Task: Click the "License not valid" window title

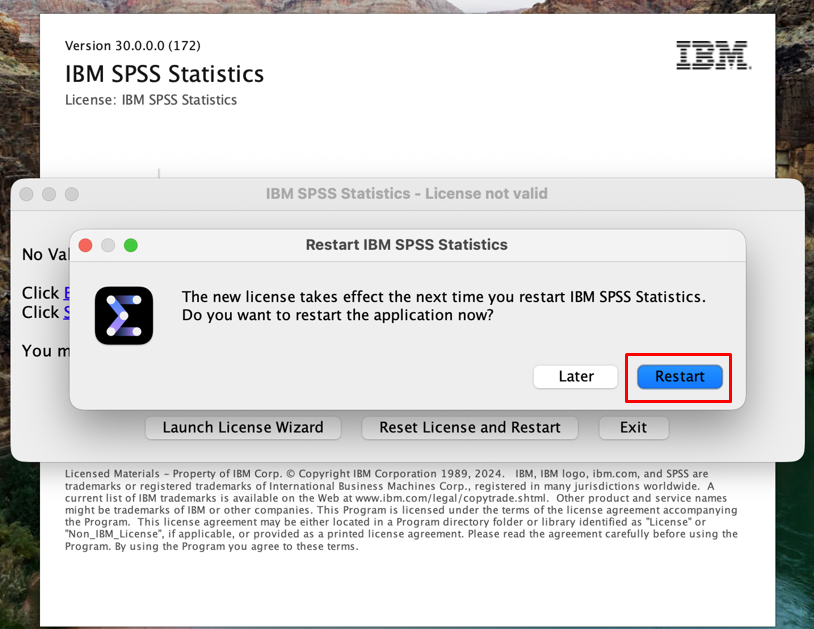Action: (406, 194)
